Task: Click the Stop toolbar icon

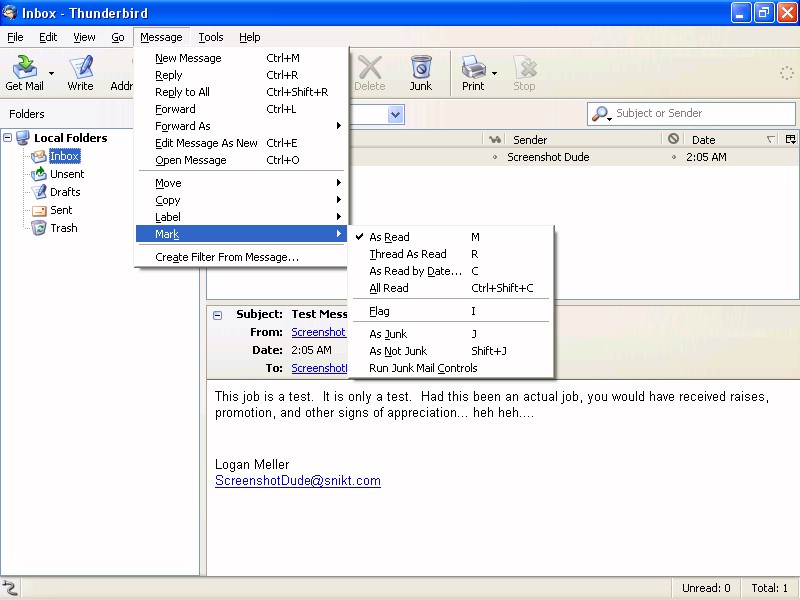Action: click(525, 67)
